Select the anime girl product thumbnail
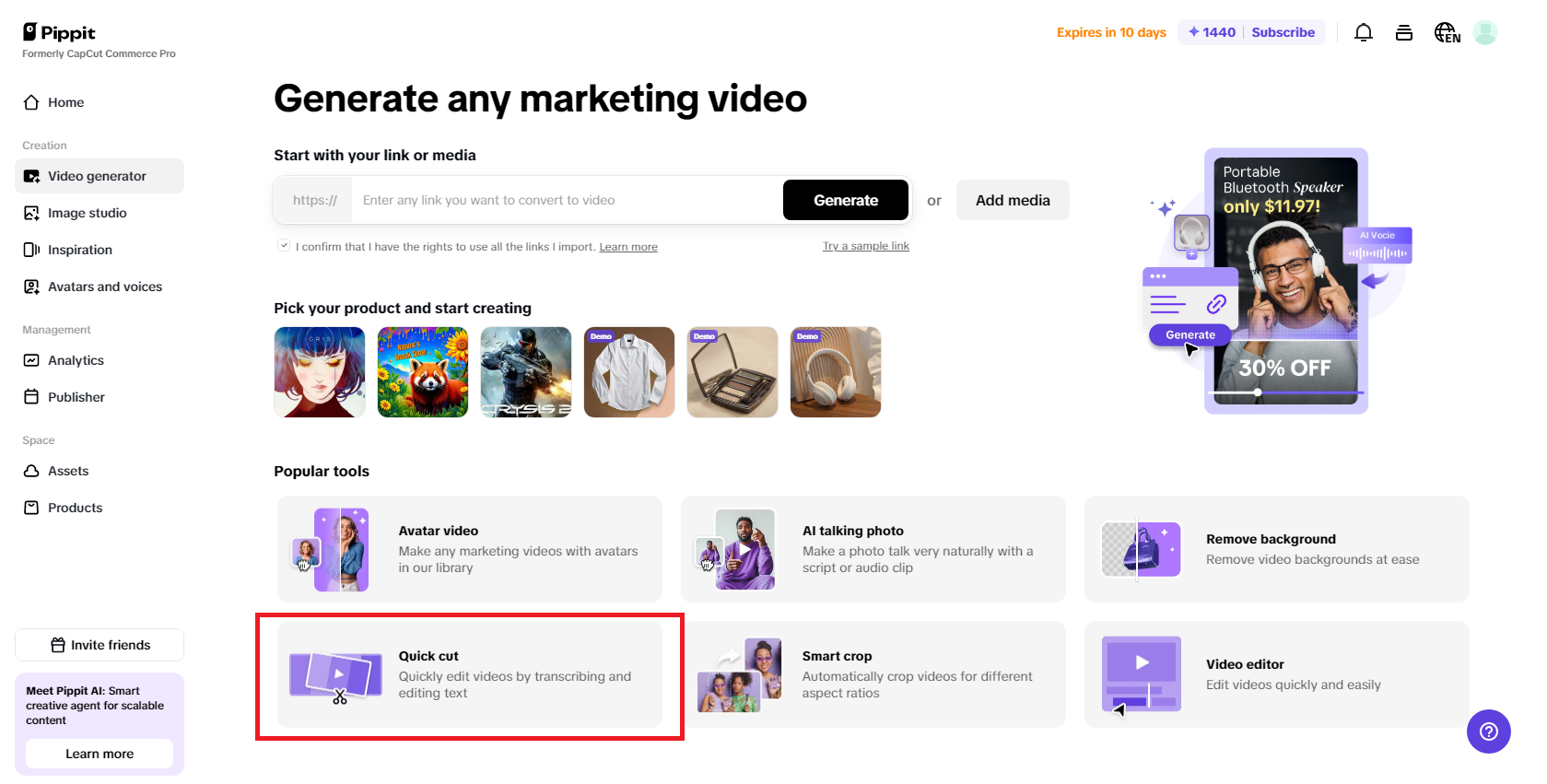The width and height of the screenshot is (1547, 784). (320, 372)
